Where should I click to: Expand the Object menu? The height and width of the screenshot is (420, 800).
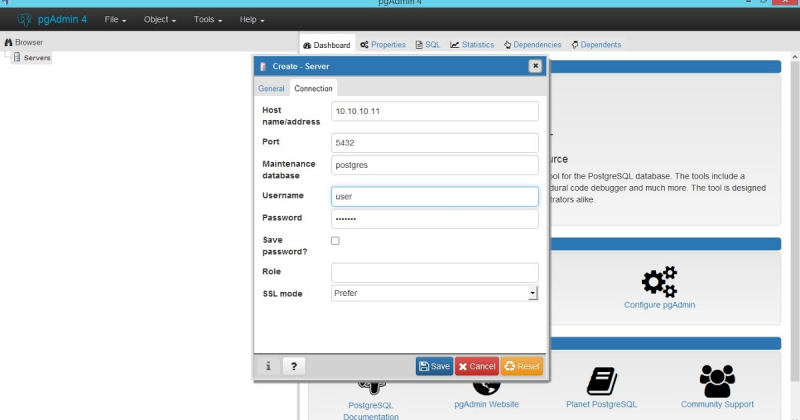[160, 19]
